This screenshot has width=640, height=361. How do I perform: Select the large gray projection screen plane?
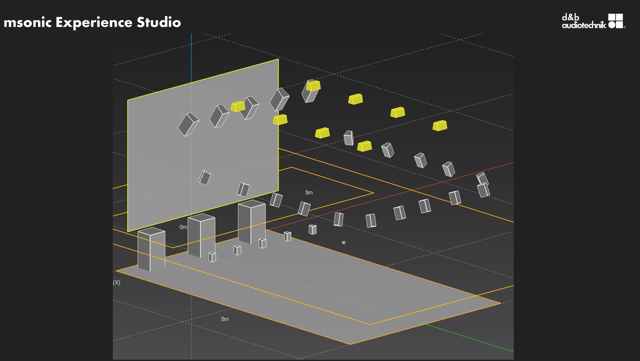tap(203, 145)
